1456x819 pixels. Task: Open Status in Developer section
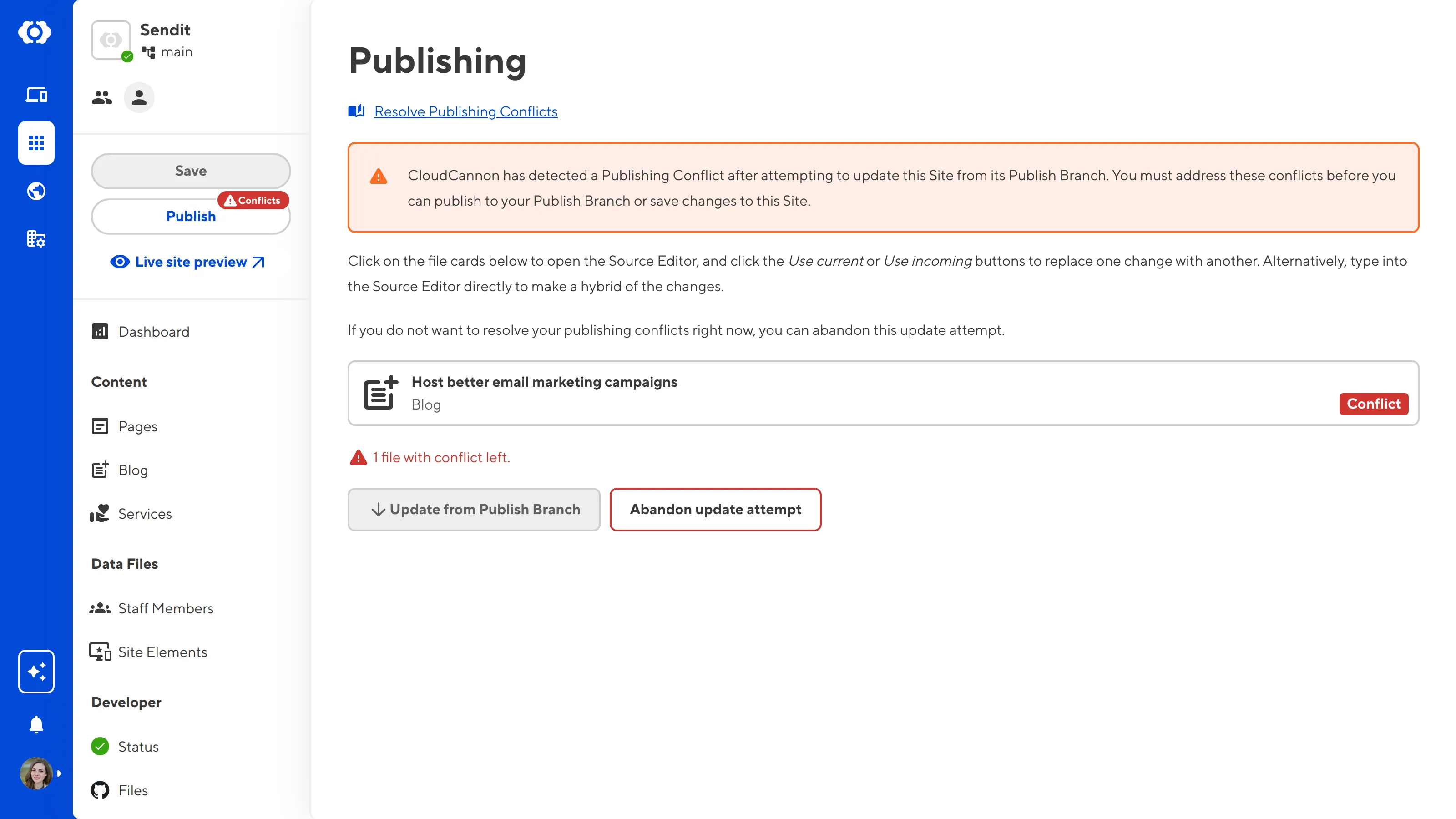pos(138,747)
